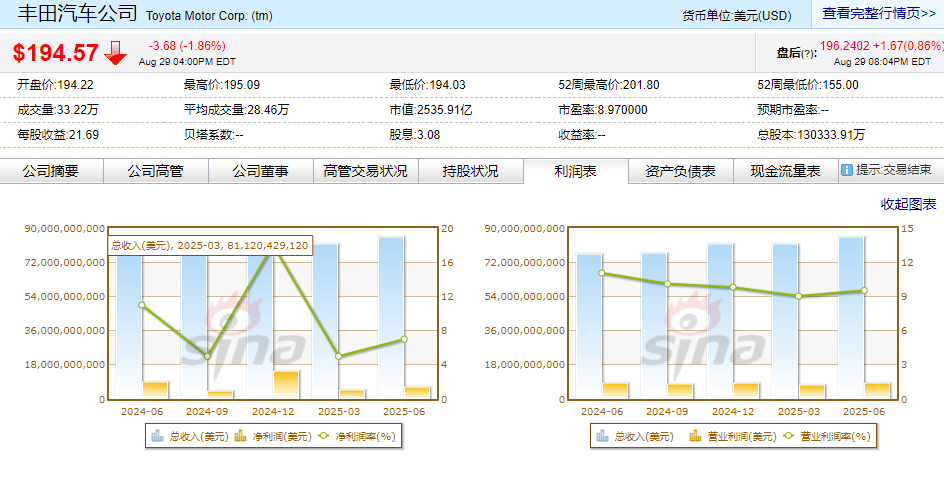Click 净利润率(%) legend marker in left chart
Image resolution: width=944 pixels, height=477 pixels.
click(x=323, y=436)
